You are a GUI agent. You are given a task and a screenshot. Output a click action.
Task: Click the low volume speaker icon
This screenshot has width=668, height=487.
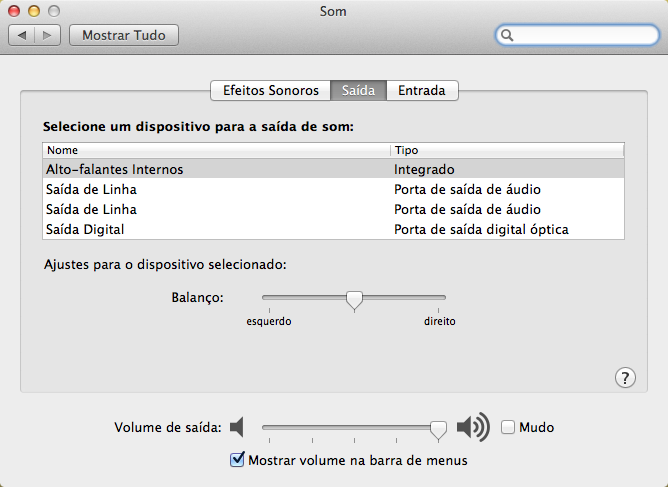coord(237,428)
